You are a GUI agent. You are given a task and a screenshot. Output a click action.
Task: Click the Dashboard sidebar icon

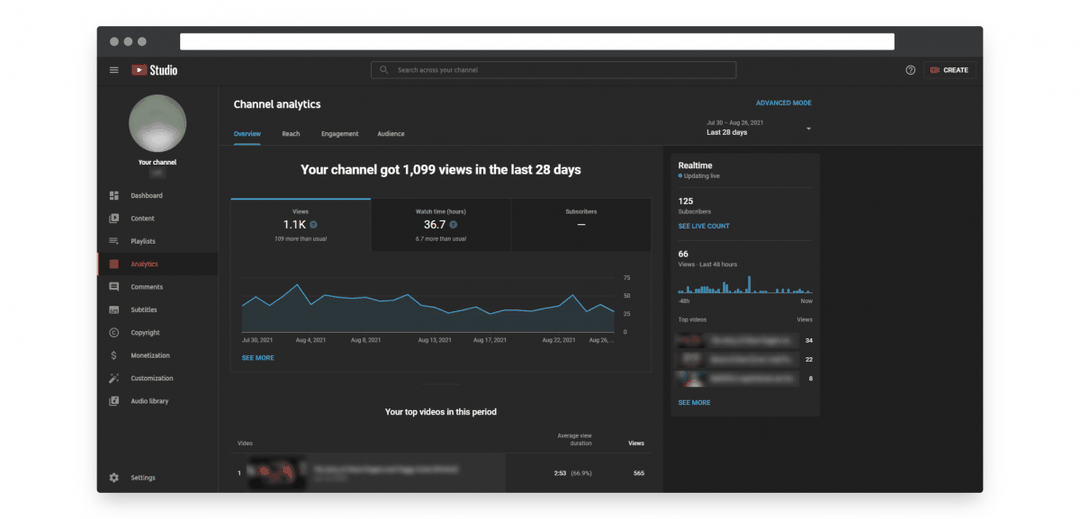point(114,195)
